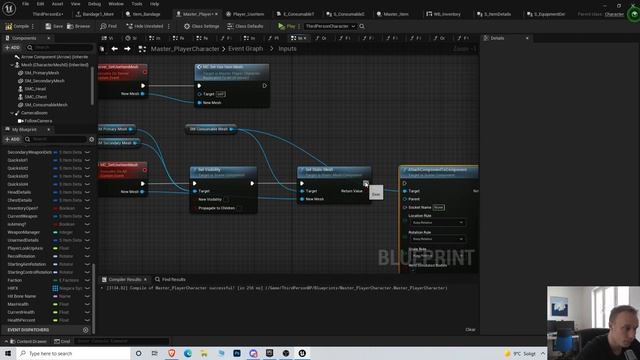The width and height of the screenshot is (640, 360).
Task: Toggle visibility eye for Quickslot1 variable
Action: [87, 160]
